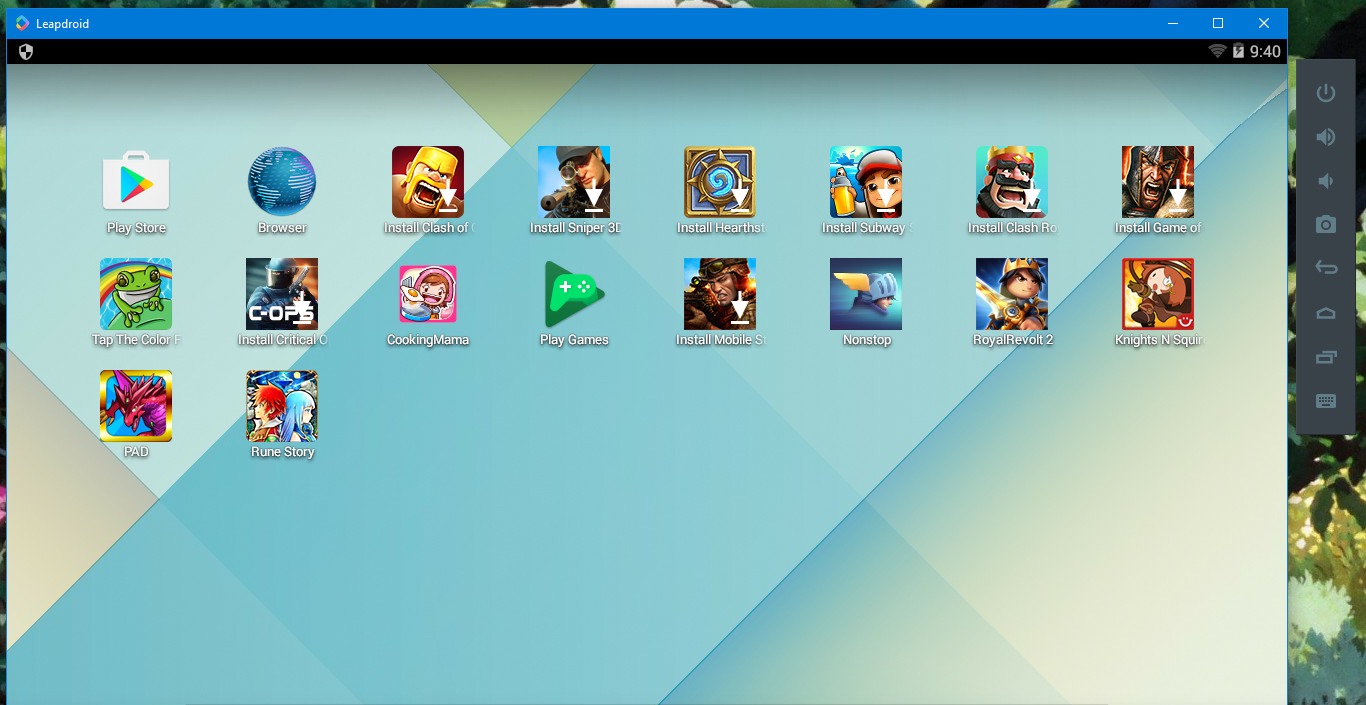Screen dimensions: 1366x705
Task: Toggle the on-screen keyboard from the sidebar
Action: 1325,400
